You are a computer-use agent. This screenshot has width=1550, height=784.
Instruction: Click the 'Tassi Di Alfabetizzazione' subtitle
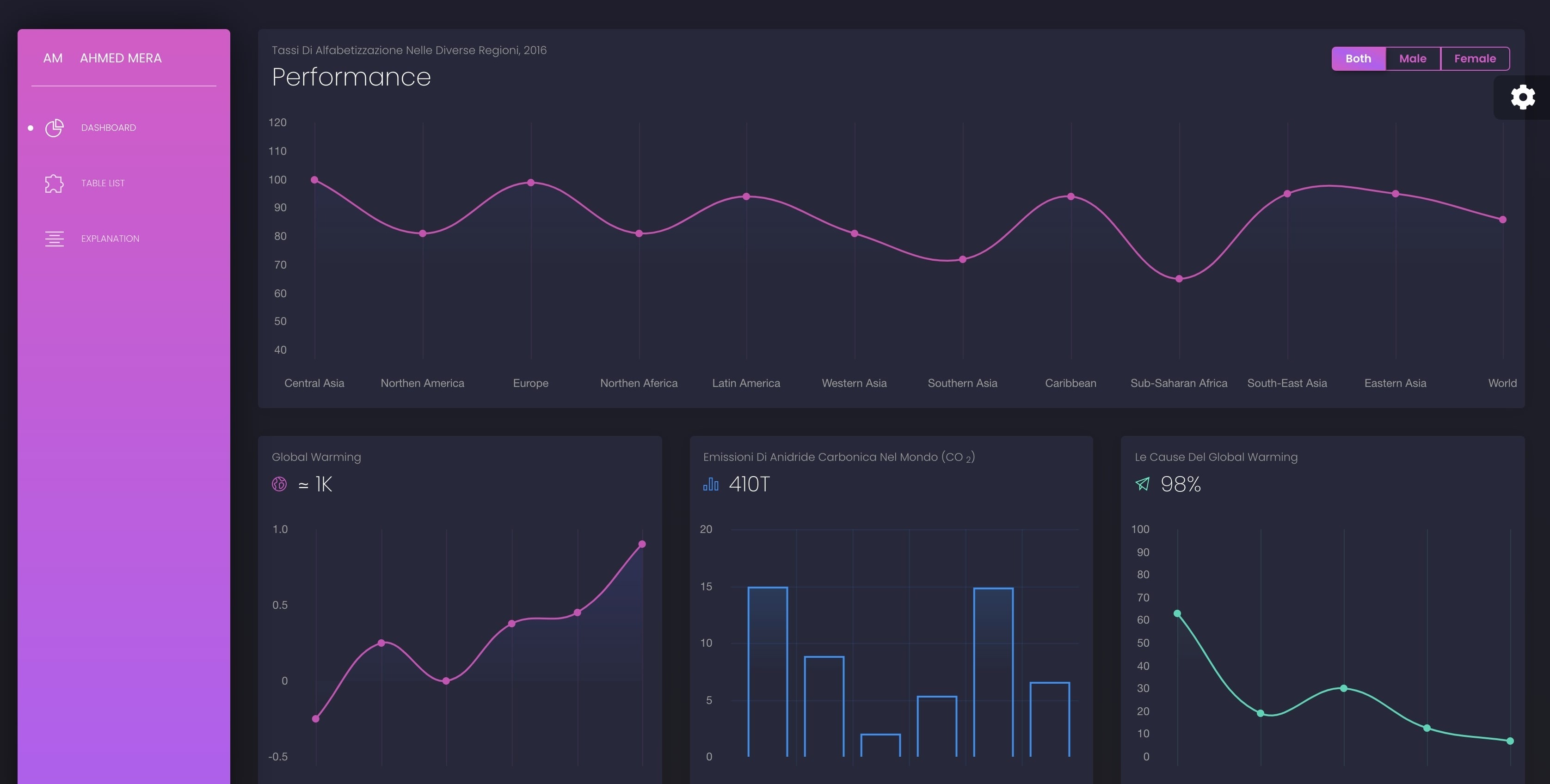(x=409, y=50)
